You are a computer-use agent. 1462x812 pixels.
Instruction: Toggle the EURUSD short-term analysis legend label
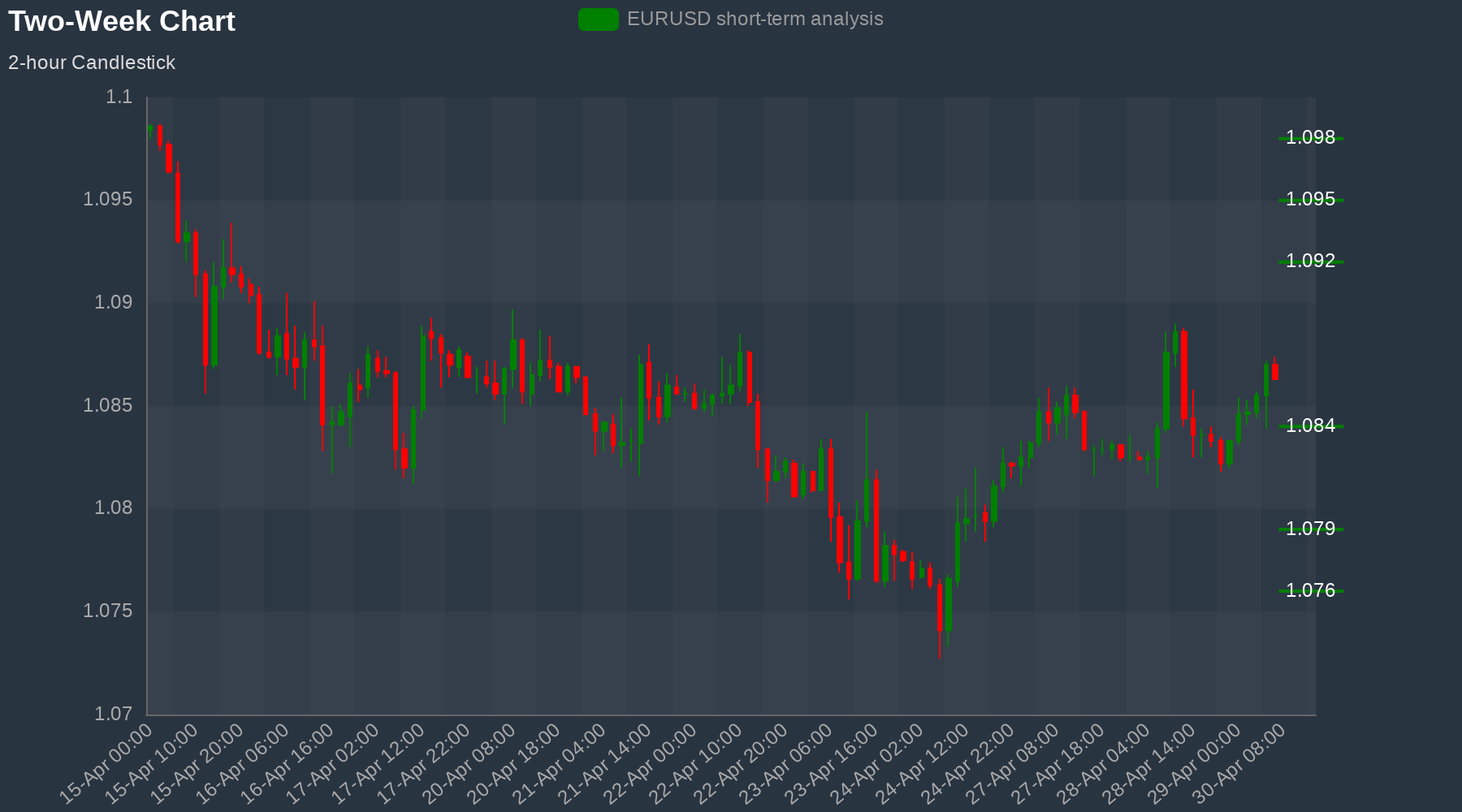coord(755,19)
